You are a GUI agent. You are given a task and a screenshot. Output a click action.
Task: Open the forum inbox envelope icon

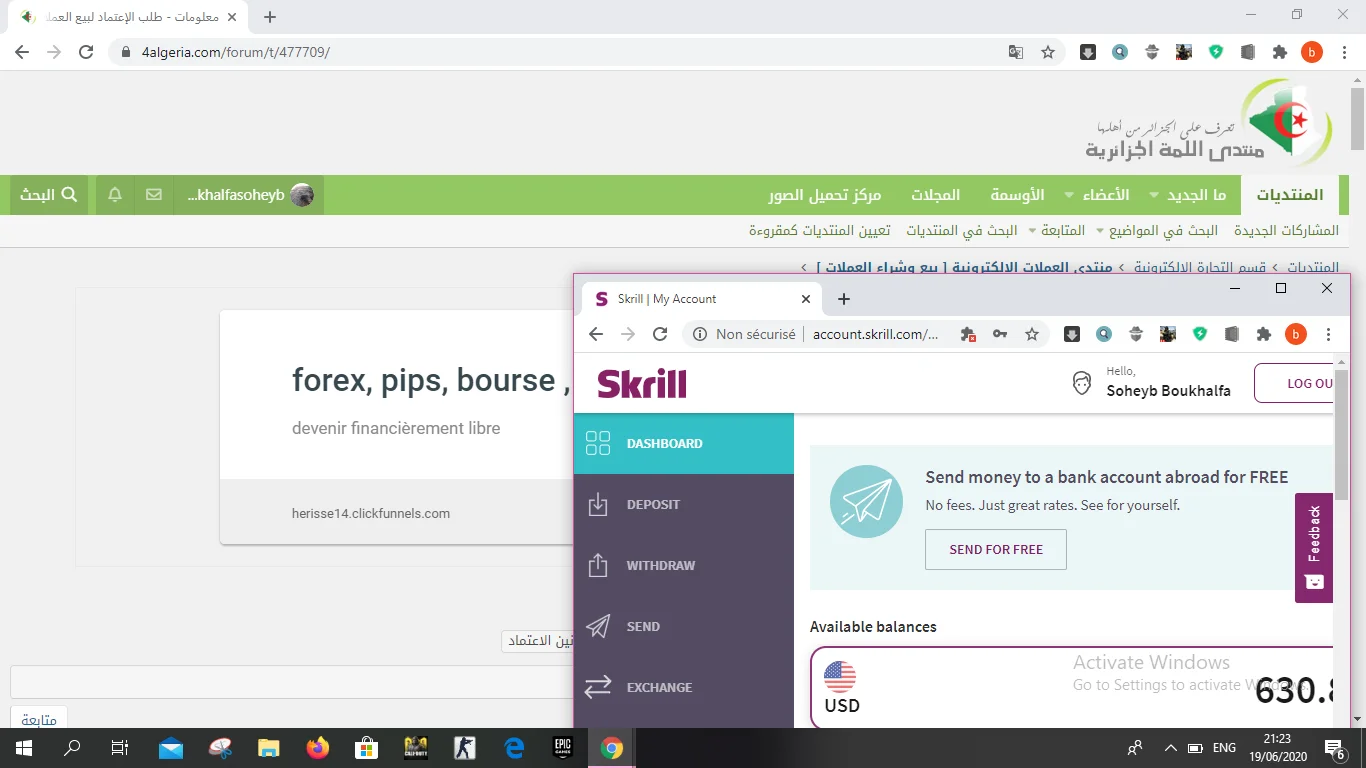pos(153,195)
